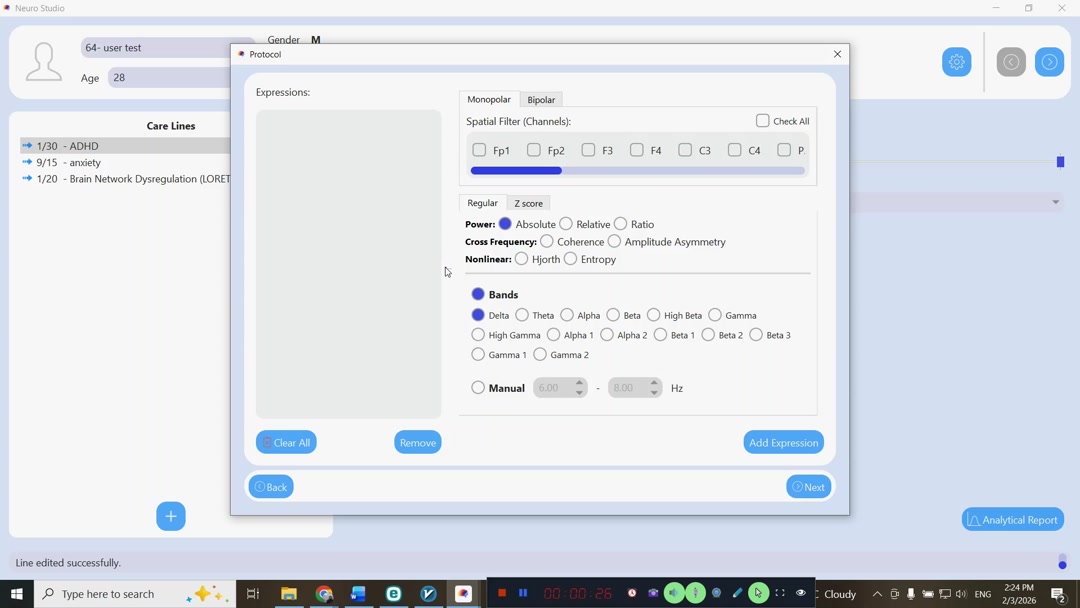Select the Regular tab

[x=482, y=202]
